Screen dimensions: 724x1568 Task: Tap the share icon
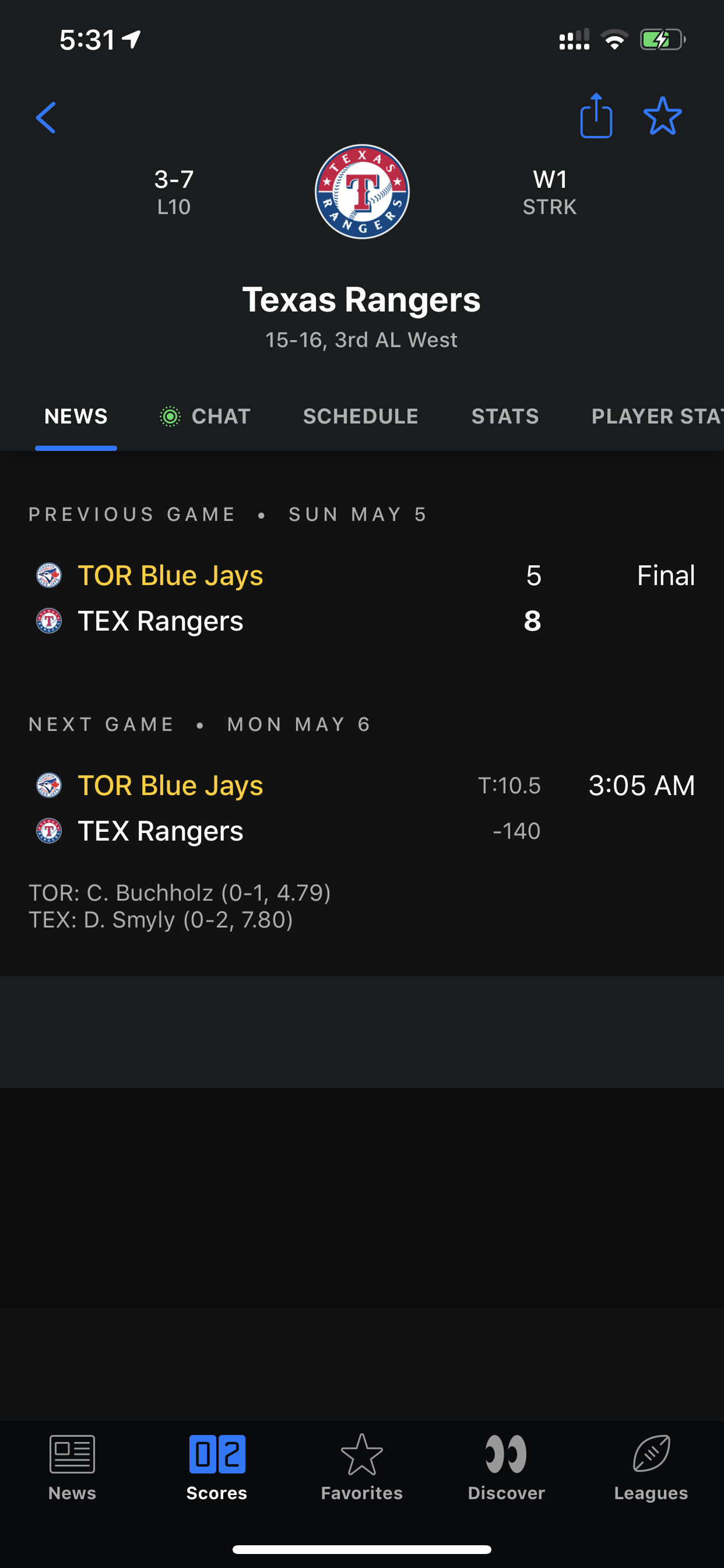pos(596,116)
